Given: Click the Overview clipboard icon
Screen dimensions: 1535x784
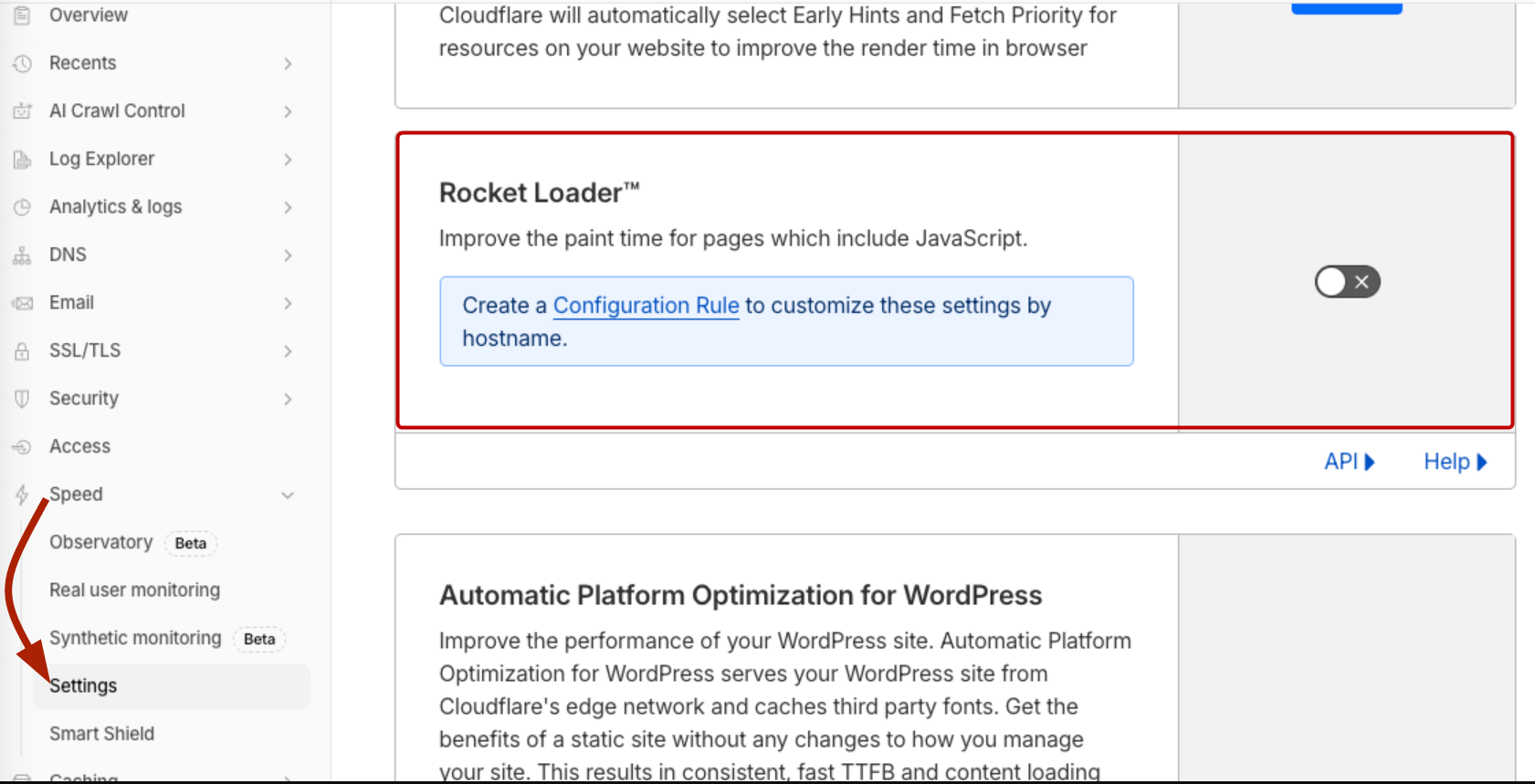Looking at the screenshot, I should (22, 16).
